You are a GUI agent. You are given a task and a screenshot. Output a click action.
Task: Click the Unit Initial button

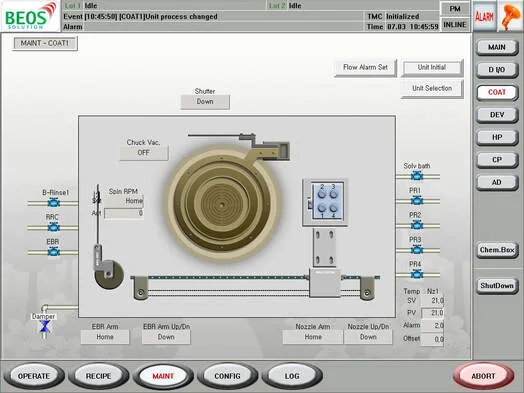tap(432, 68)
